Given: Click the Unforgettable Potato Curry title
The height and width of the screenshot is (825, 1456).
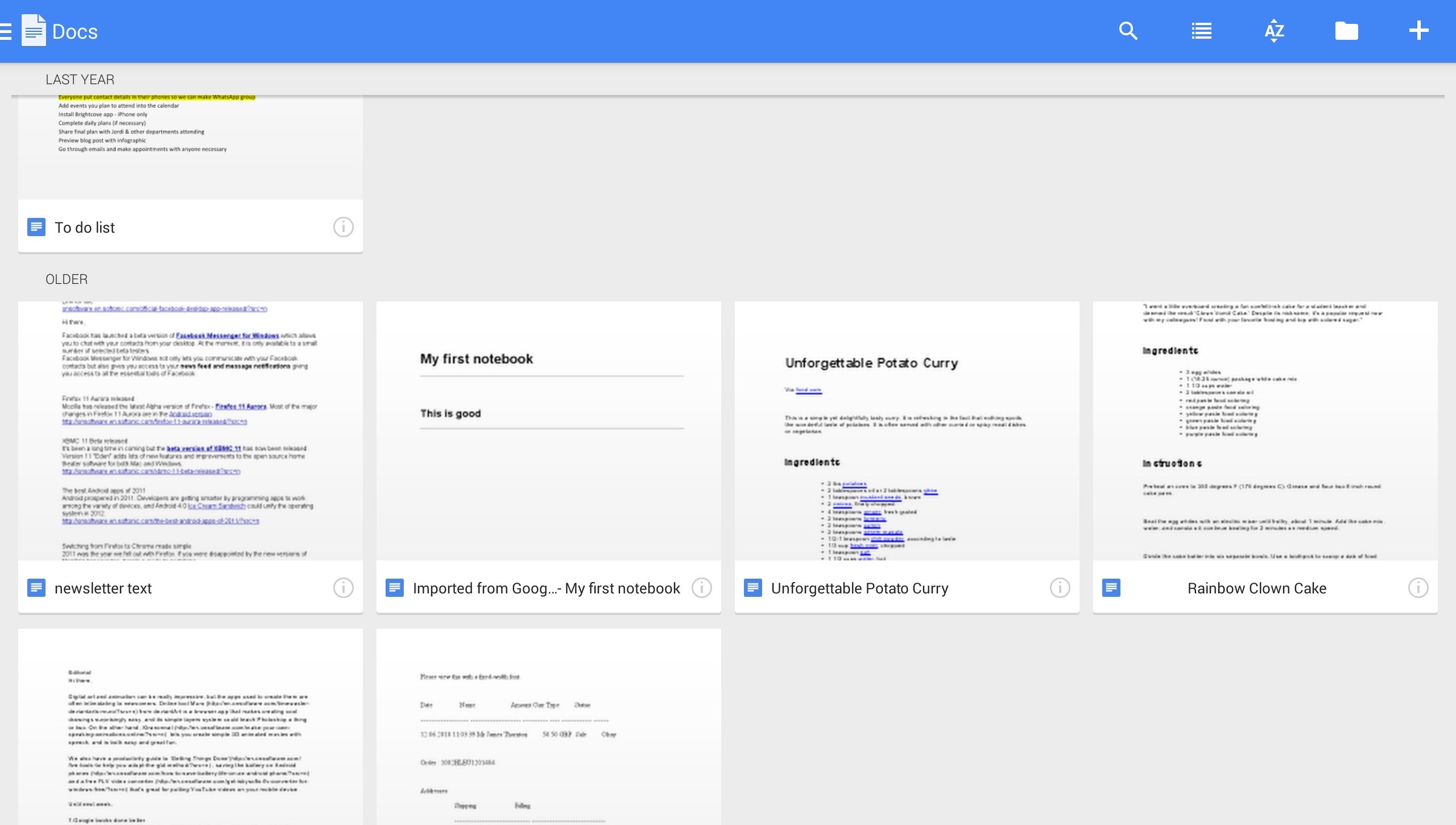Looking at the screenshot, I should [x=859, y=588].
